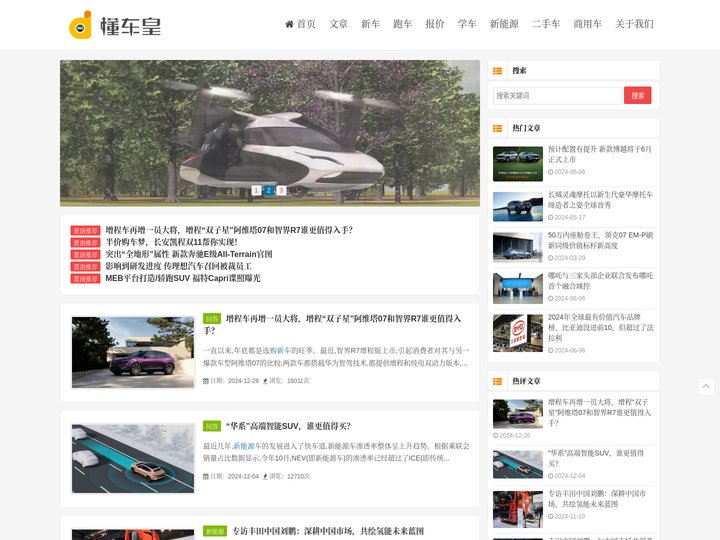Open main article “华系”高端智能SUV，谁更值得买

click(288, 426)
